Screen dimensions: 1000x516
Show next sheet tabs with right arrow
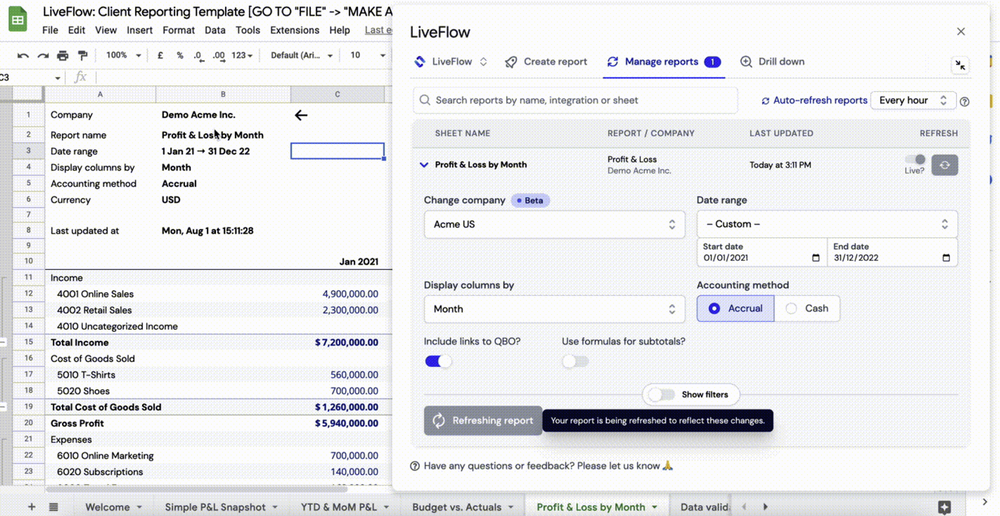pyautogui.click(x=765, y=506)
